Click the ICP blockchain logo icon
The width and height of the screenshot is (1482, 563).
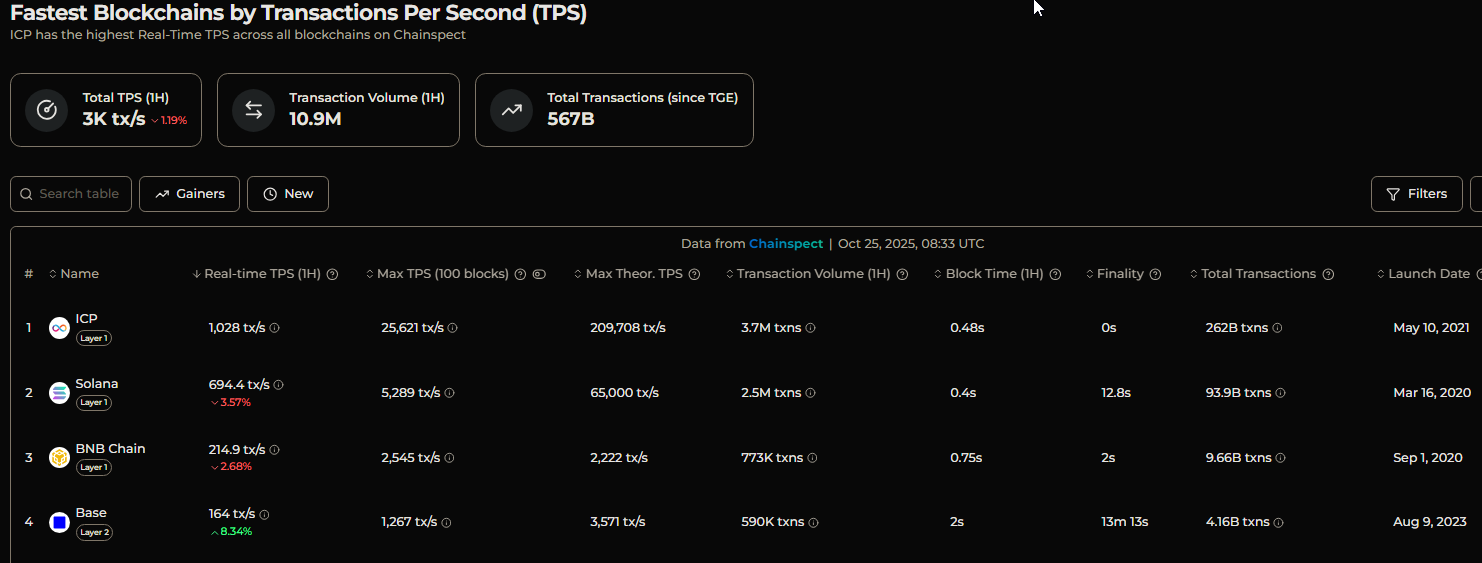coord(59,328)
